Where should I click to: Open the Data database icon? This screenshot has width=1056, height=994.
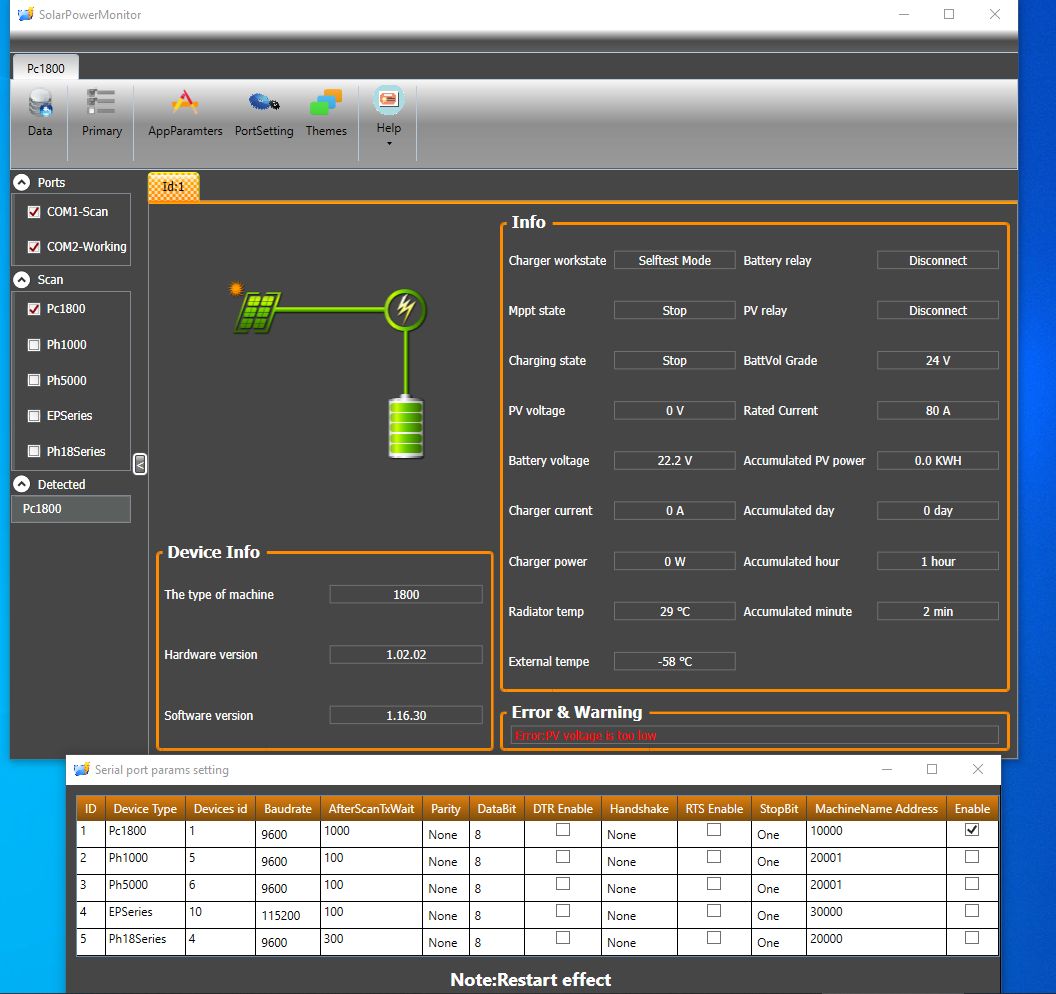click(x=40, y=103)
